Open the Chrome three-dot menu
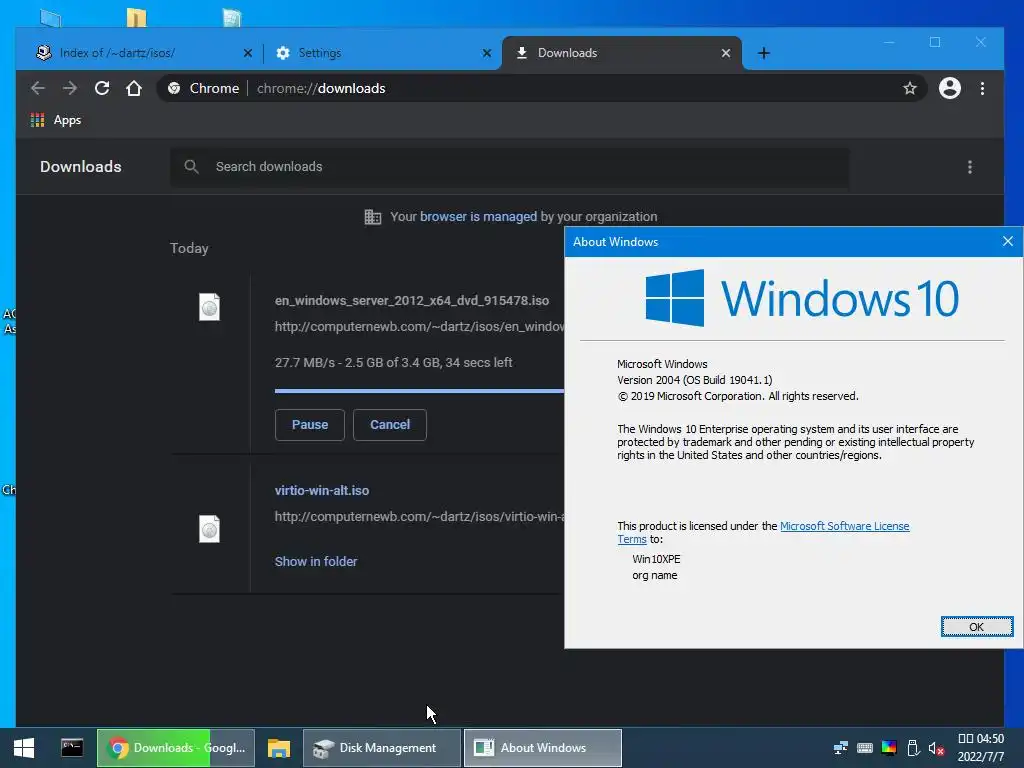Viewport: 1024px width, 768px height. (x=982, y=88)
